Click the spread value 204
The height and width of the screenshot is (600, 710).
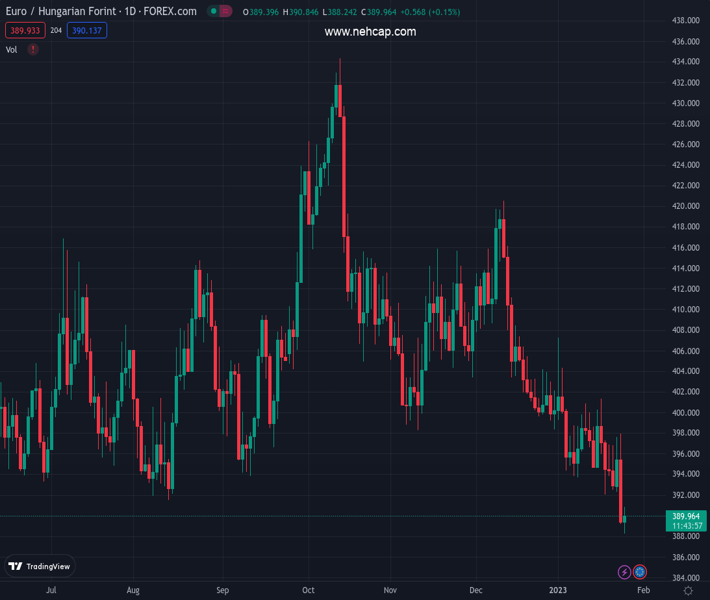[x=56, y=31]
